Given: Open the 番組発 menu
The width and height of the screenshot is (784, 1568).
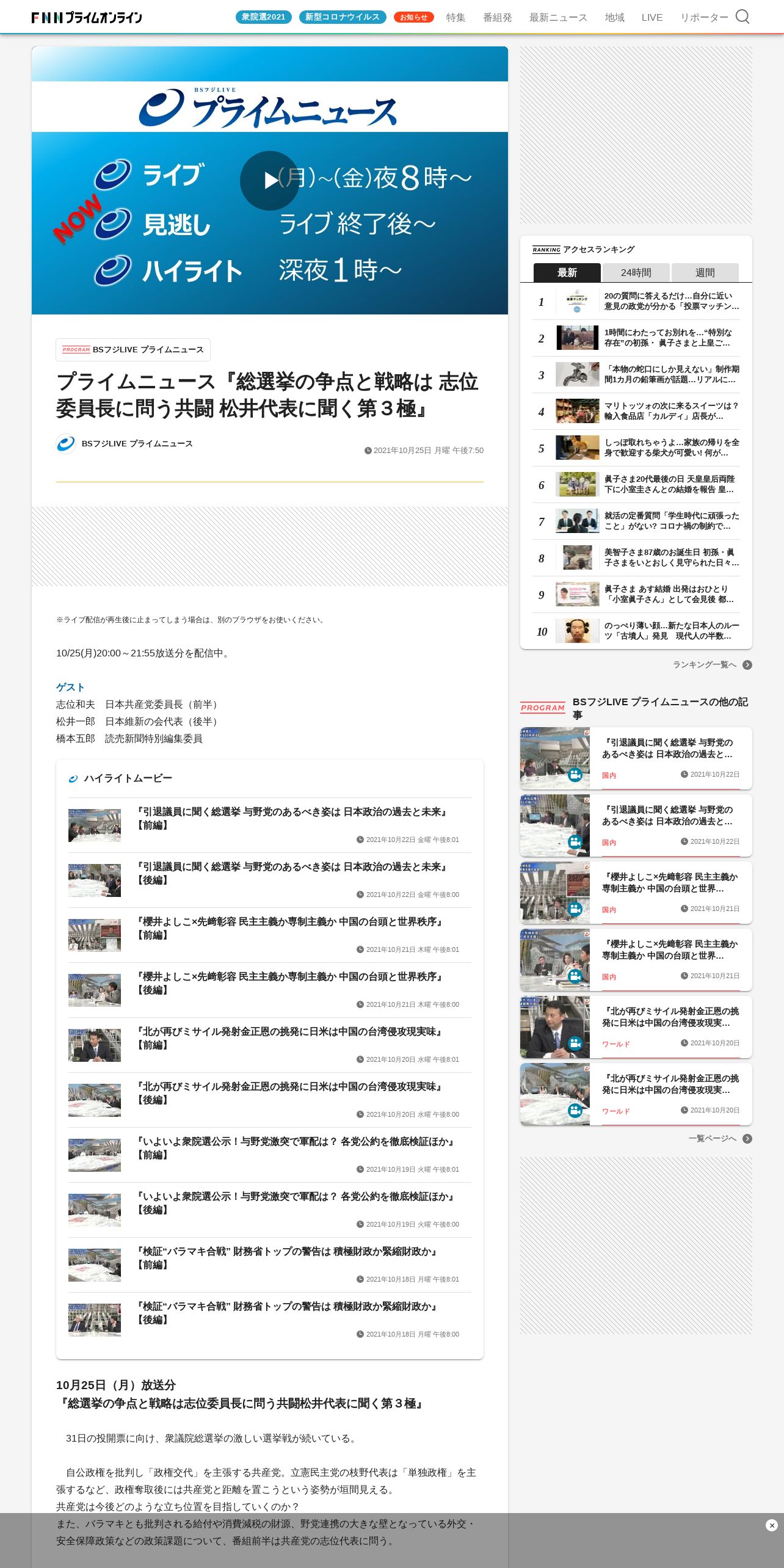Looking at the screenshot, I should coord(497,18).
